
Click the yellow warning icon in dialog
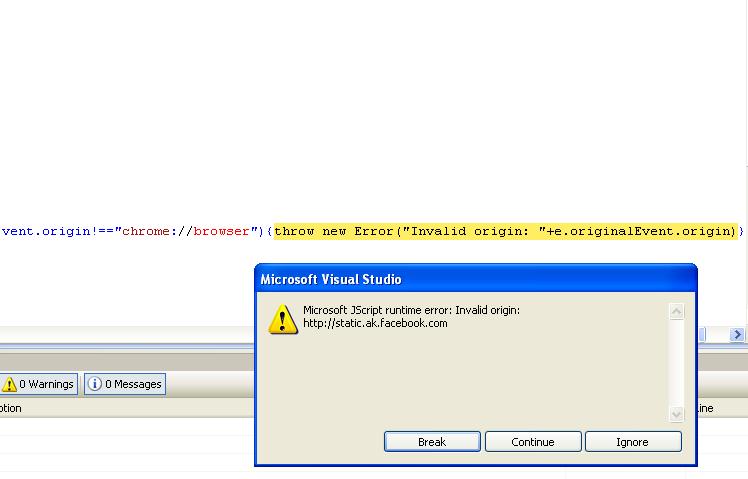[x=283, y=319]
